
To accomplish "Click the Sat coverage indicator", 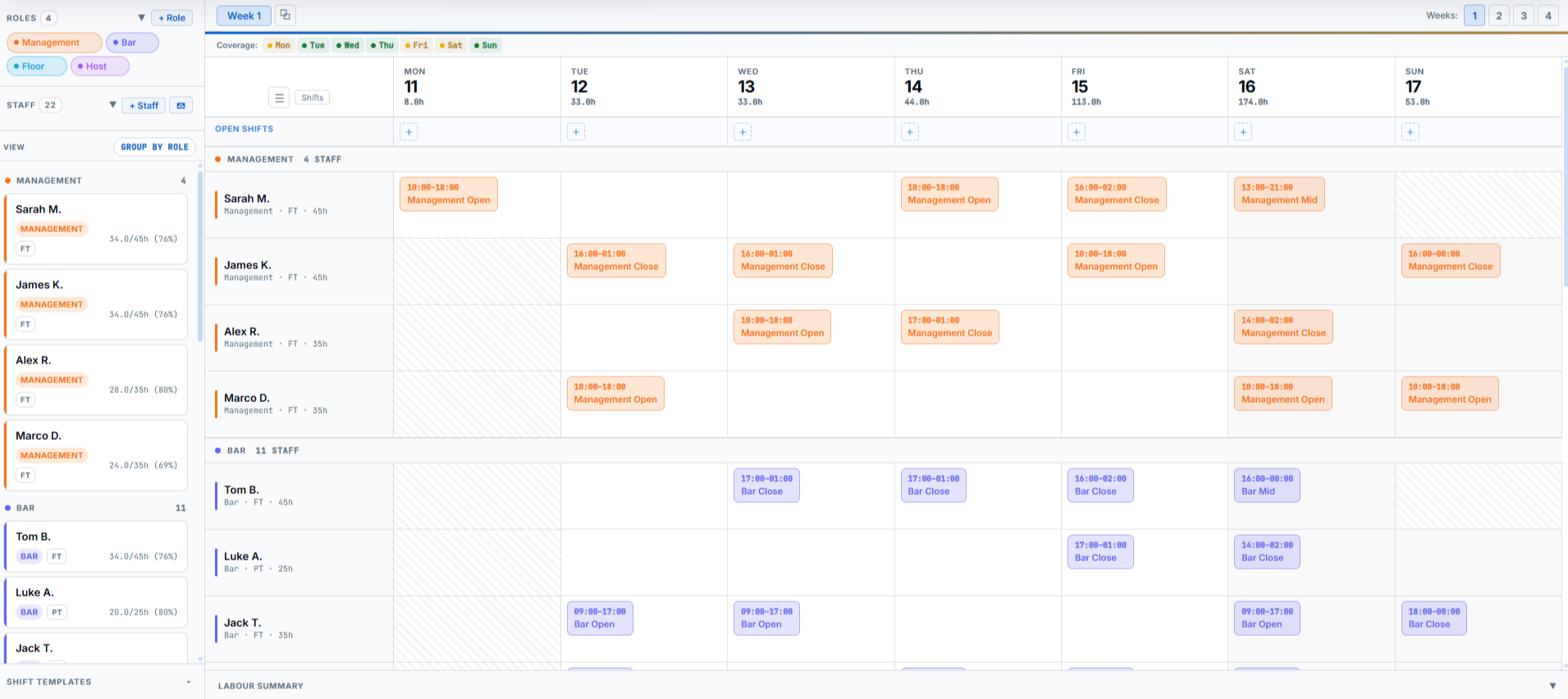I will 451,45.
